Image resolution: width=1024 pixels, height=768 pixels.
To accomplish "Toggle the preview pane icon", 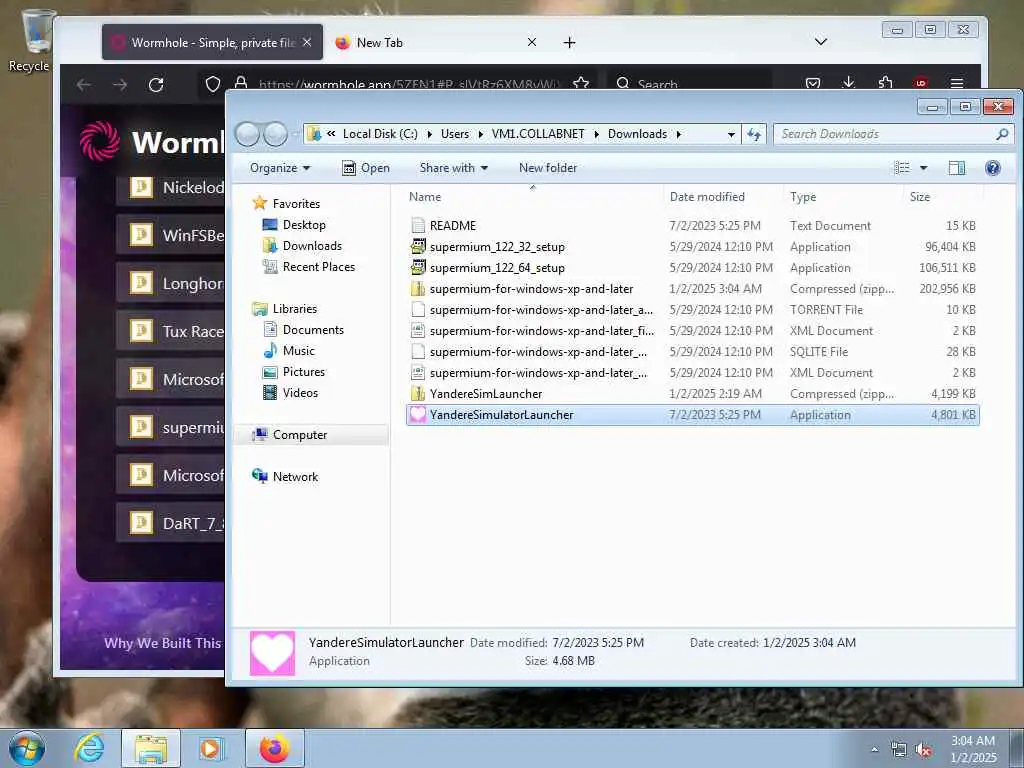I will coord(957,168).
